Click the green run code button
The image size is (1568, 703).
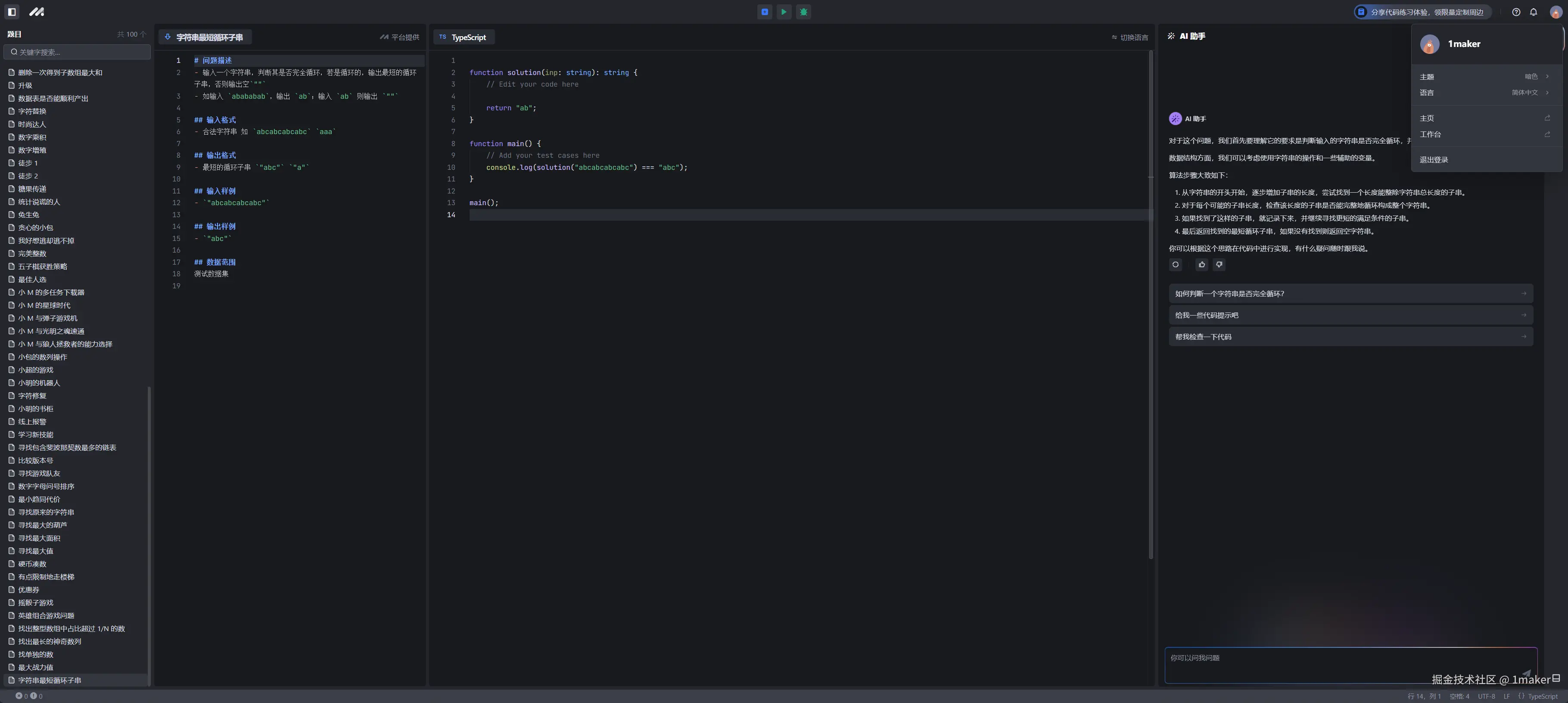[784, 12]
